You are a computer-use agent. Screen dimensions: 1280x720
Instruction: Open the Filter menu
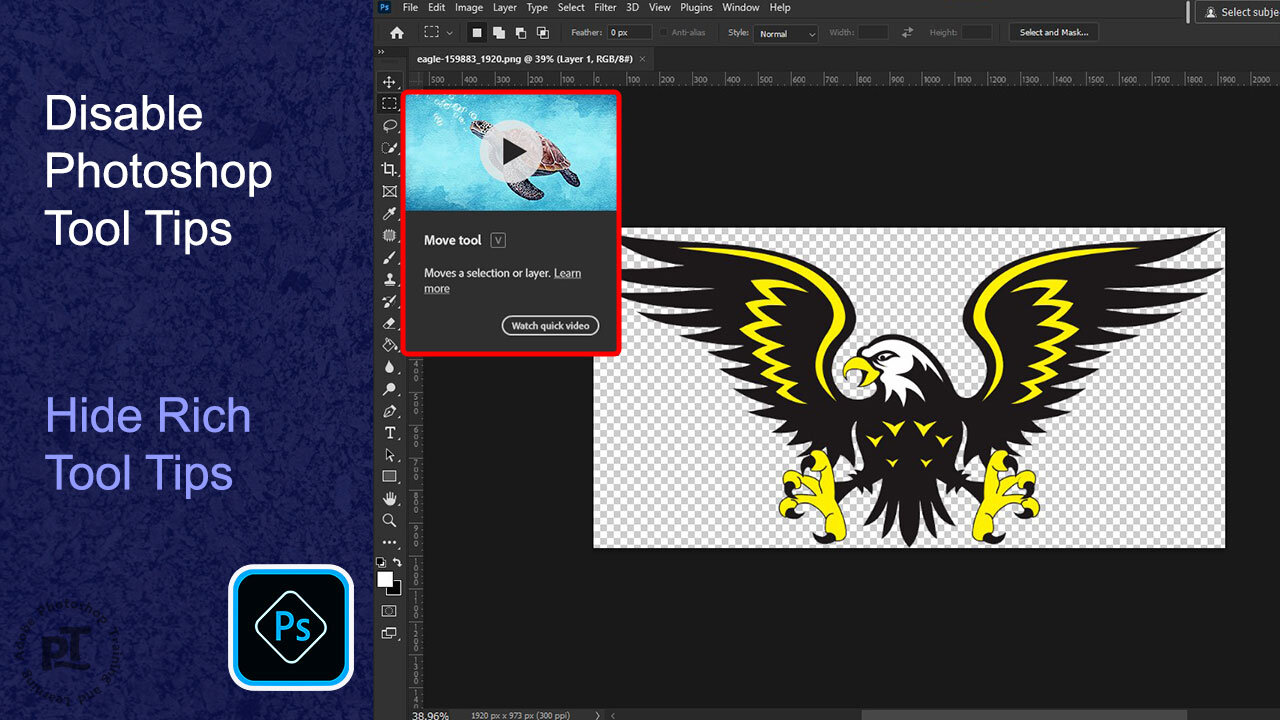tap(605, 7)
